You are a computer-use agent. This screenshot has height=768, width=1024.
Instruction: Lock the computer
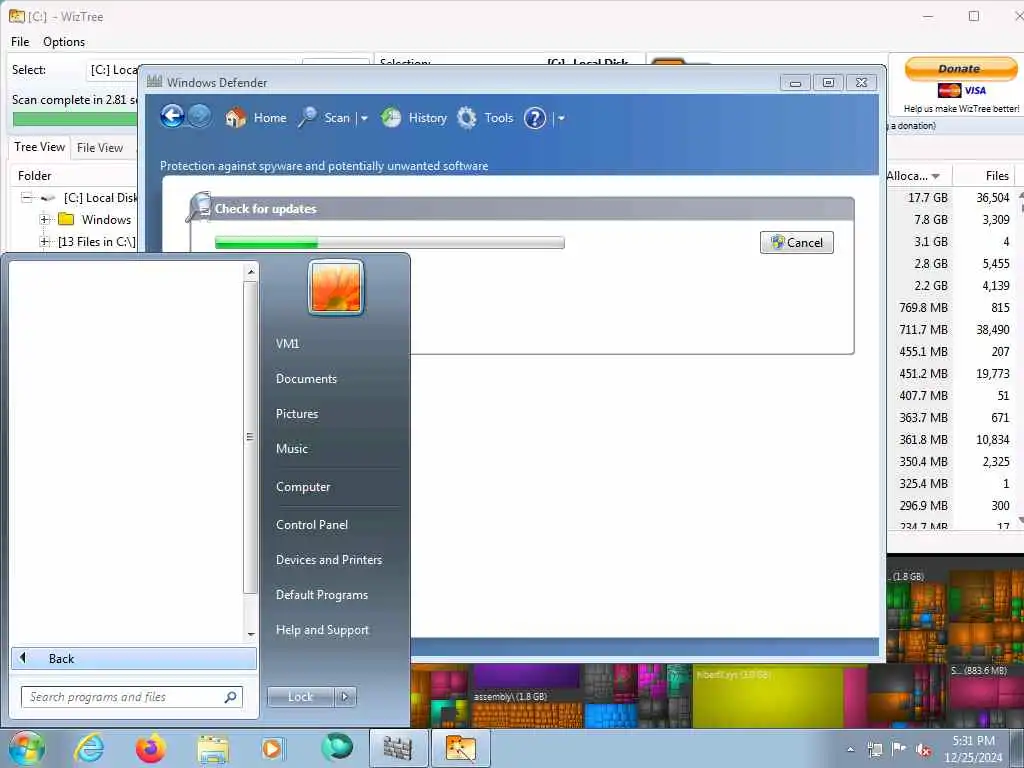(x=300, y=697)
